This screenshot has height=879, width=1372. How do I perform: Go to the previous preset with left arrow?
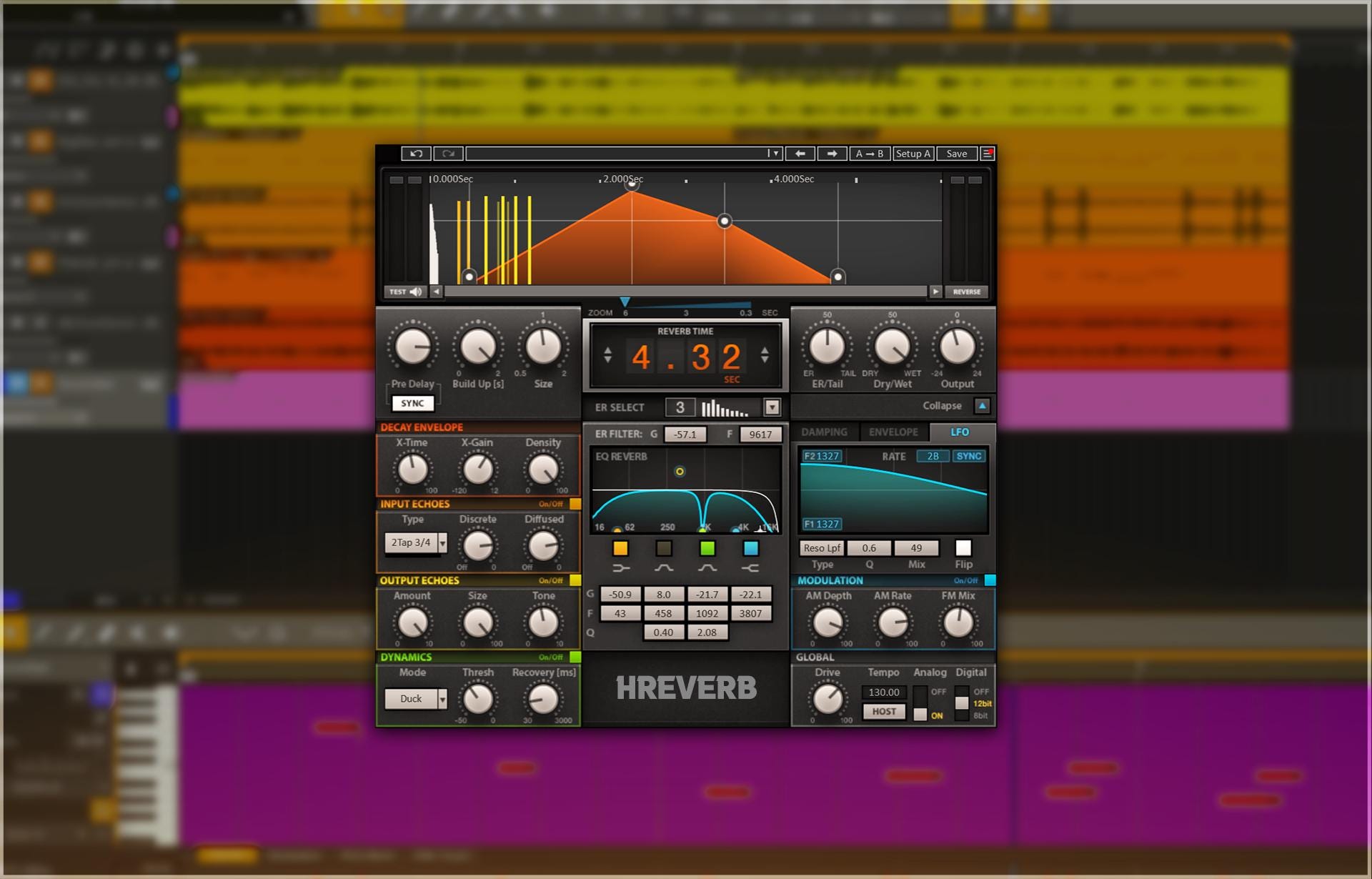pos(800,154)
